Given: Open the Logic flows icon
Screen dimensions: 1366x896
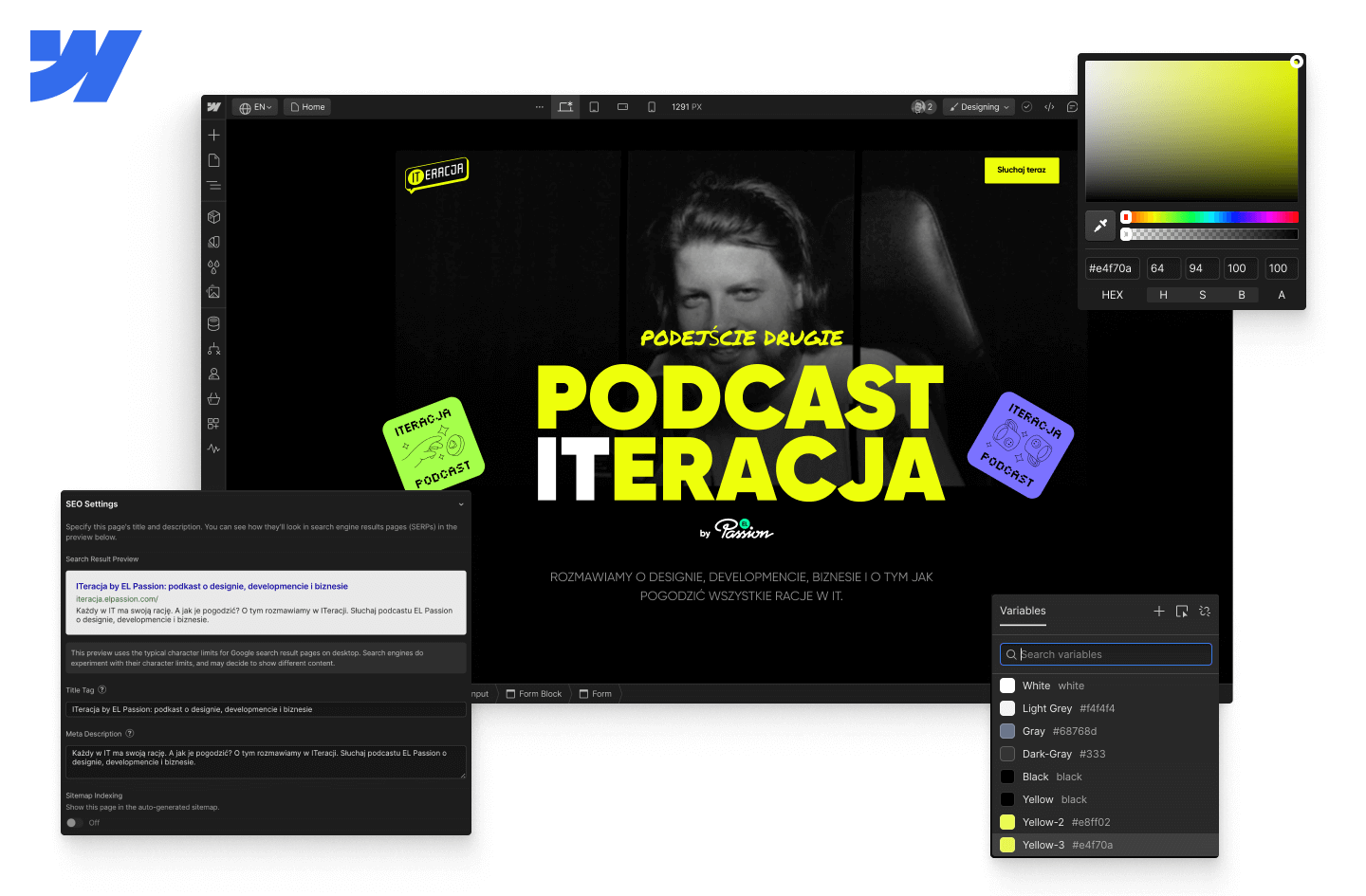Looking at the screenshot, I should (x=213, y=349).
